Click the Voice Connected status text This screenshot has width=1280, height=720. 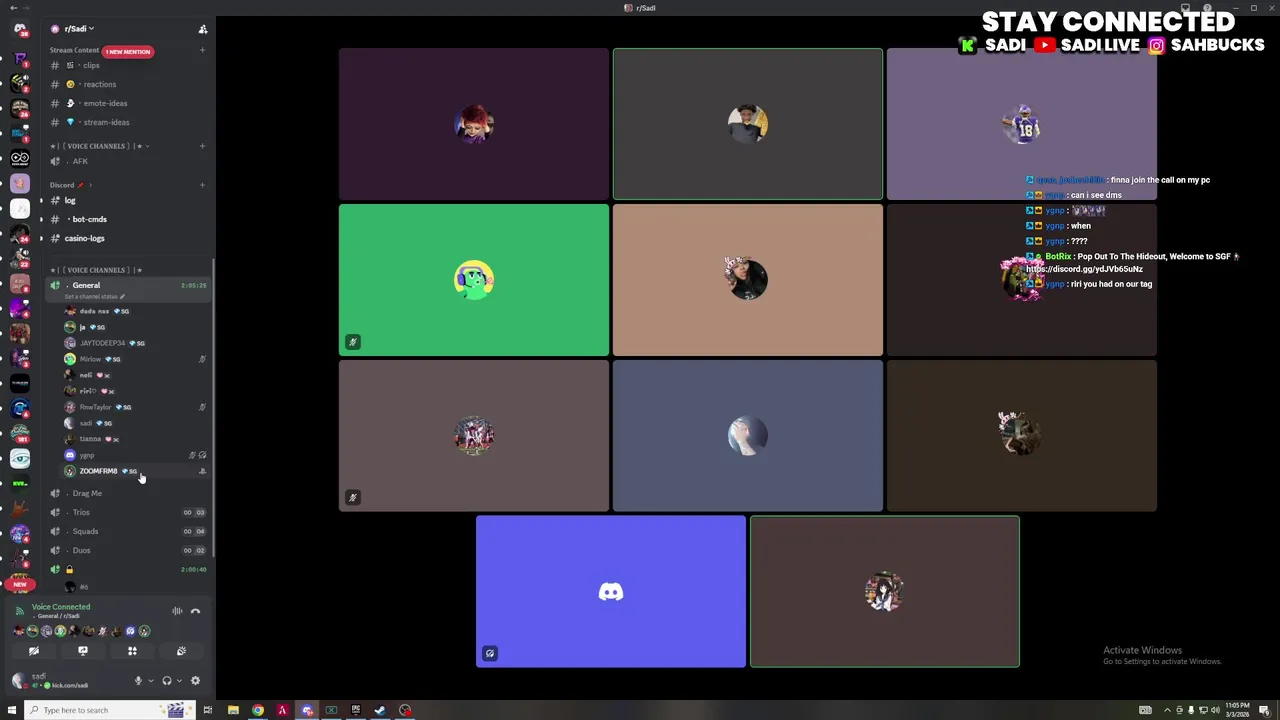coord(61,607)
